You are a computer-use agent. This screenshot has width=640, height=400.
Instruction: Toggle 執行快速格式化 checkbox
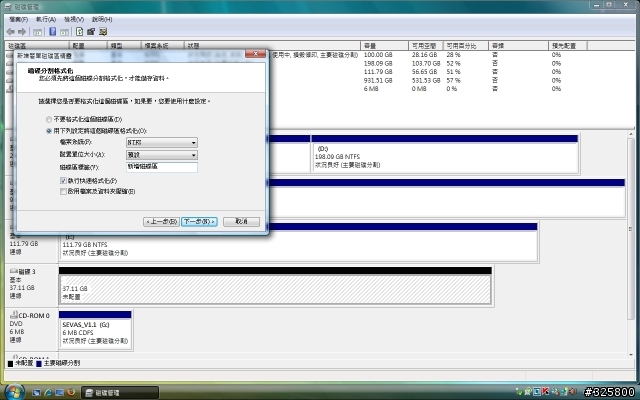coord(63,180)
